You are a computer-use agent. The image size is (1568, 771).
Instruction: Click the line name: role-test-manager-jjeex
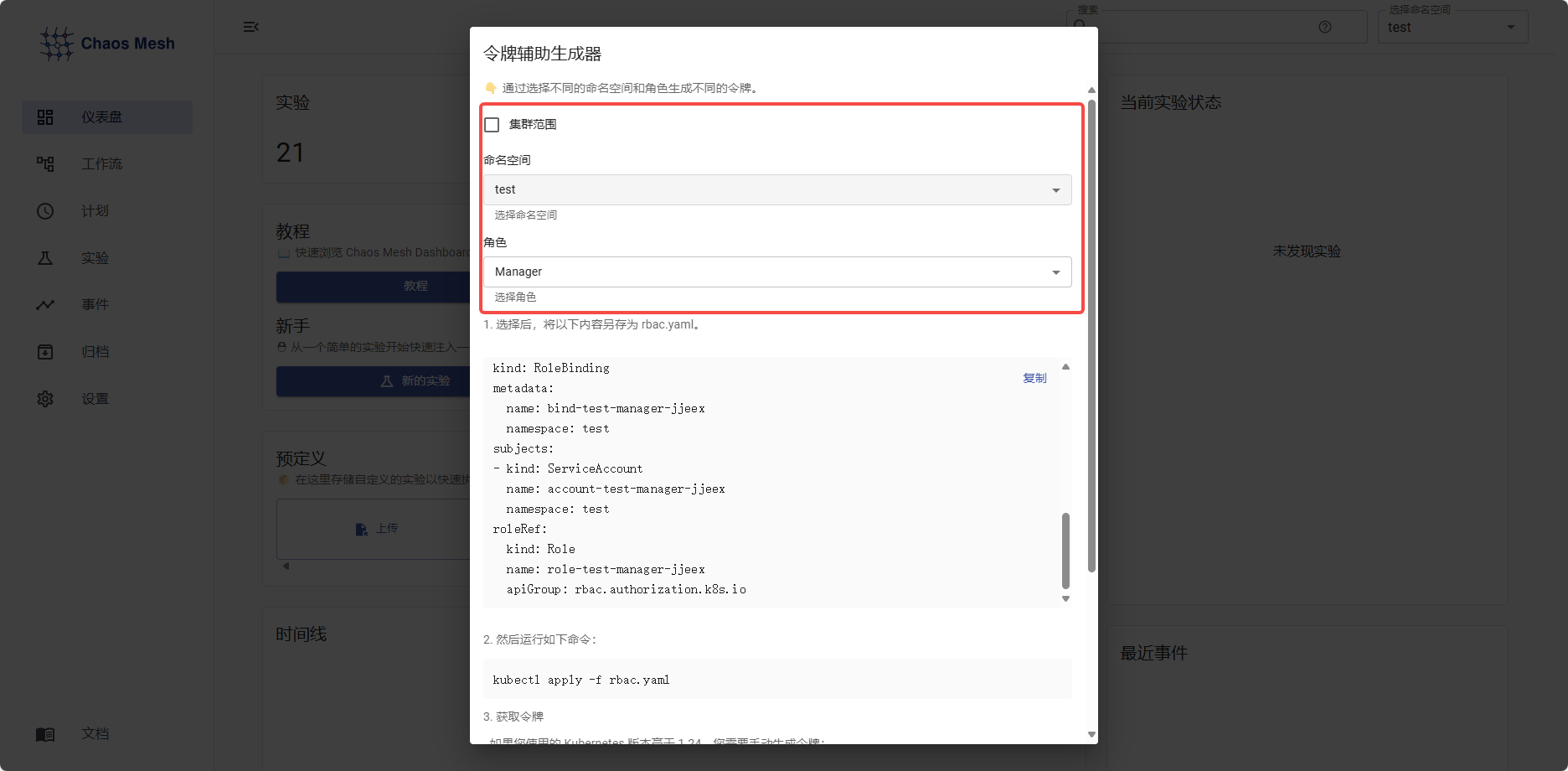coord(605,570)
